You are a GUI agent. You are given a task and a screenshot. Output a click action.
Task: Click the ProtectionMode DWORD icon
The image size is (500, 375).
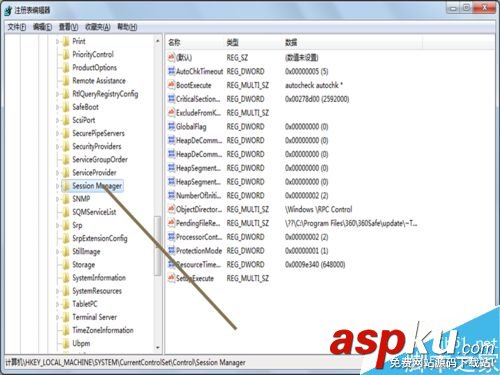pyautogui.click(x=171, y=250)
